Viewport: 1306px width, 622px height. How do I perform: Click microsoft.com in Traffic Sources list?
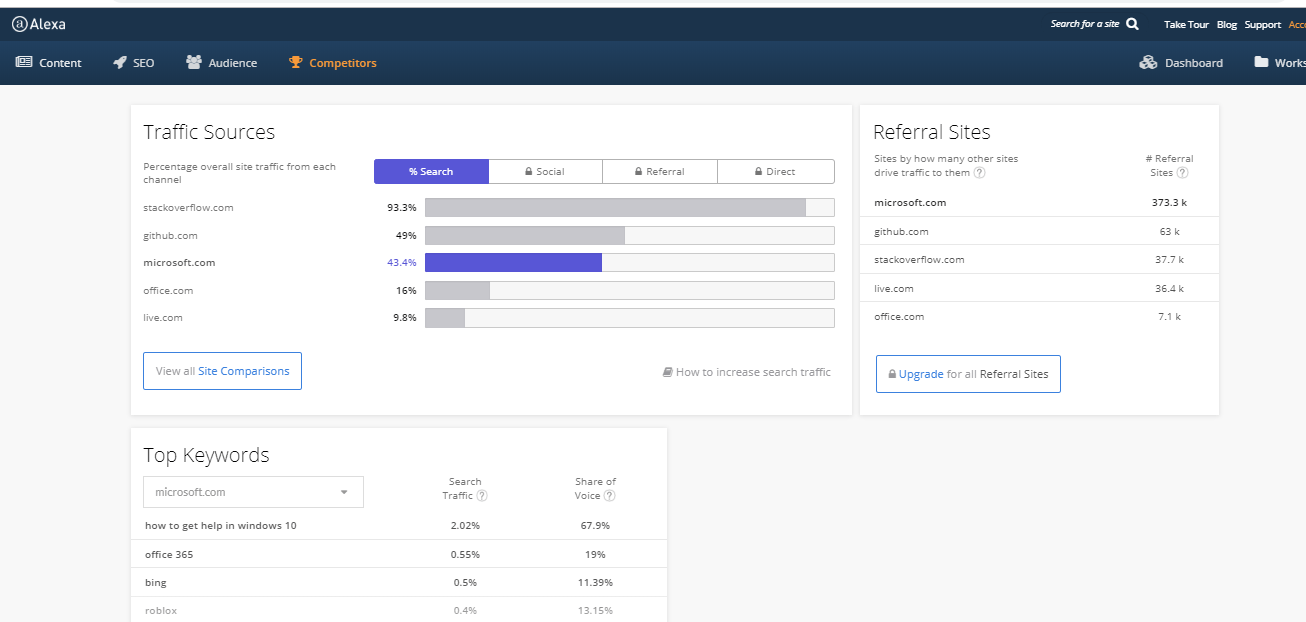(x=179, y=263)
